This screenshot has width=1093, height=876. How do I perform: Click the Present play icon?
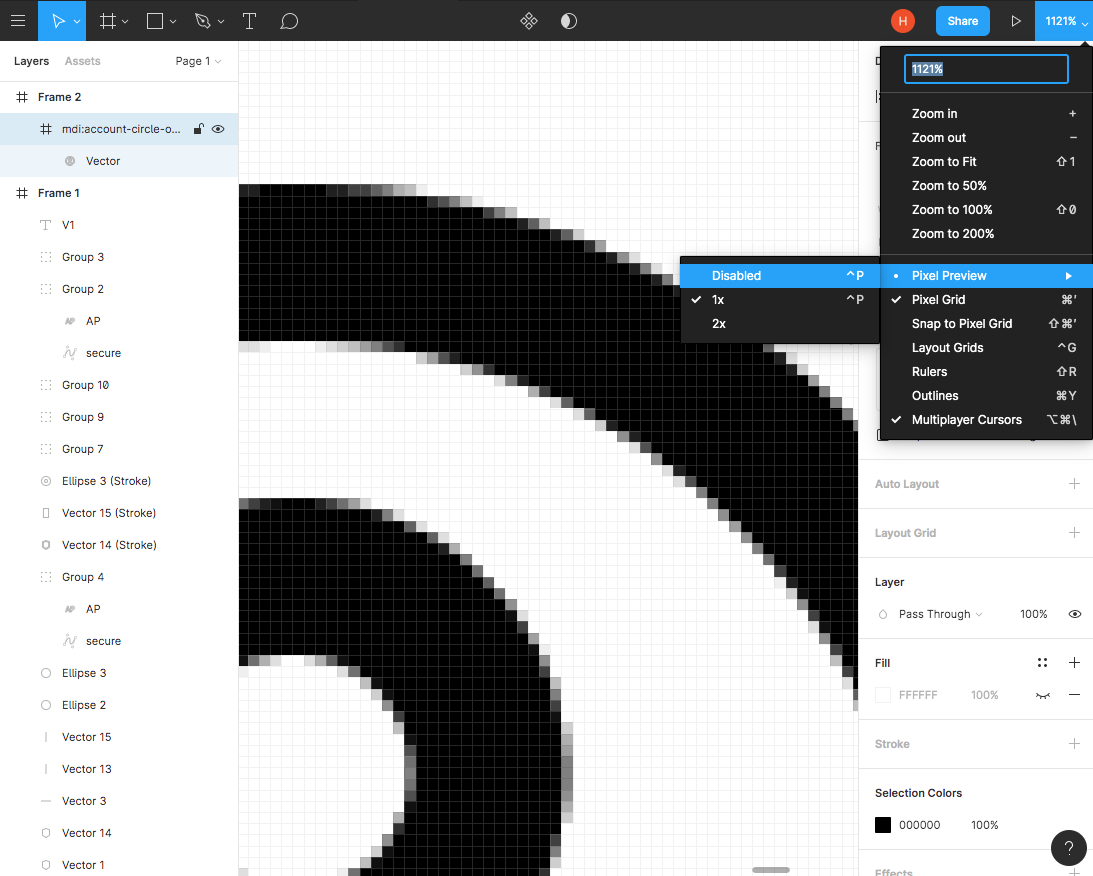[x=1016, y=20]
